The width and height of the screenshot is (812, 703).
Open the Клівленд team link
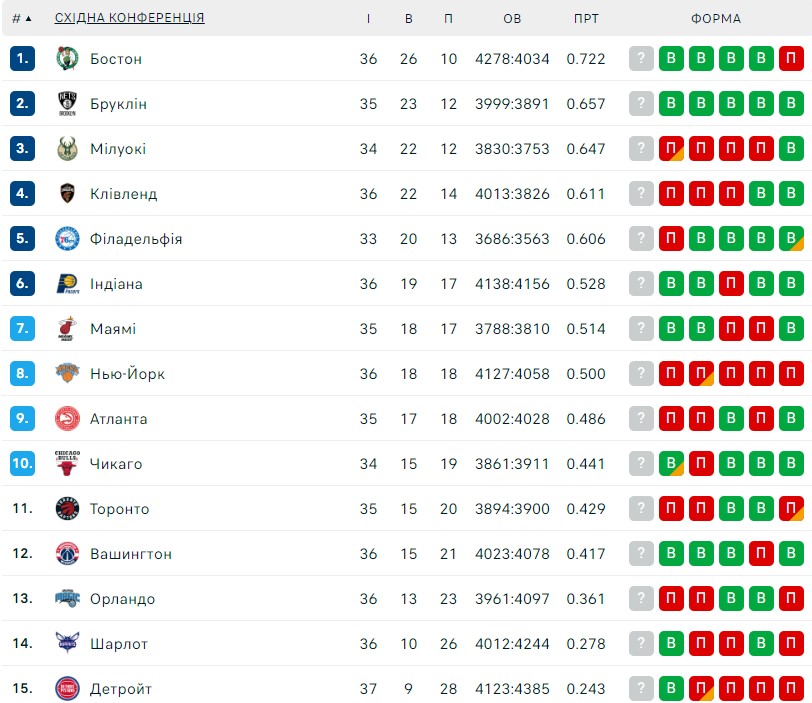[123, 194]
